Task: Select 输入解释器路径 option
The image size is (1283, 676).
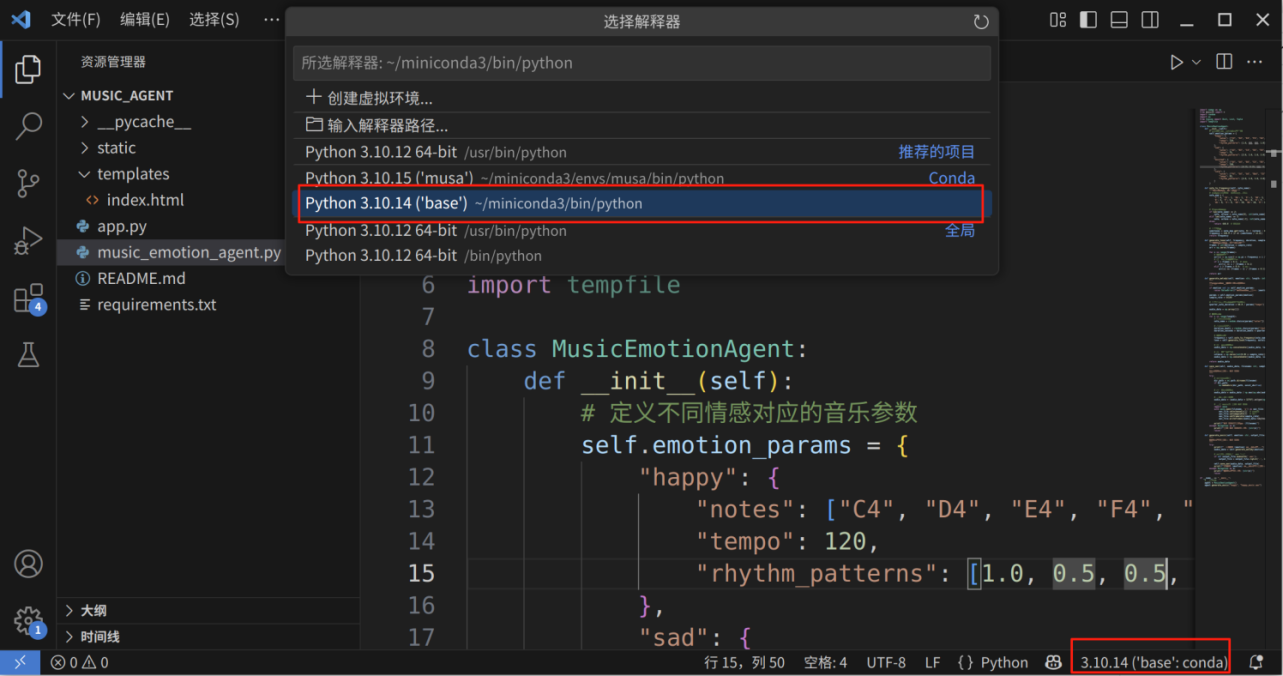Action: (x=641, y=125)
